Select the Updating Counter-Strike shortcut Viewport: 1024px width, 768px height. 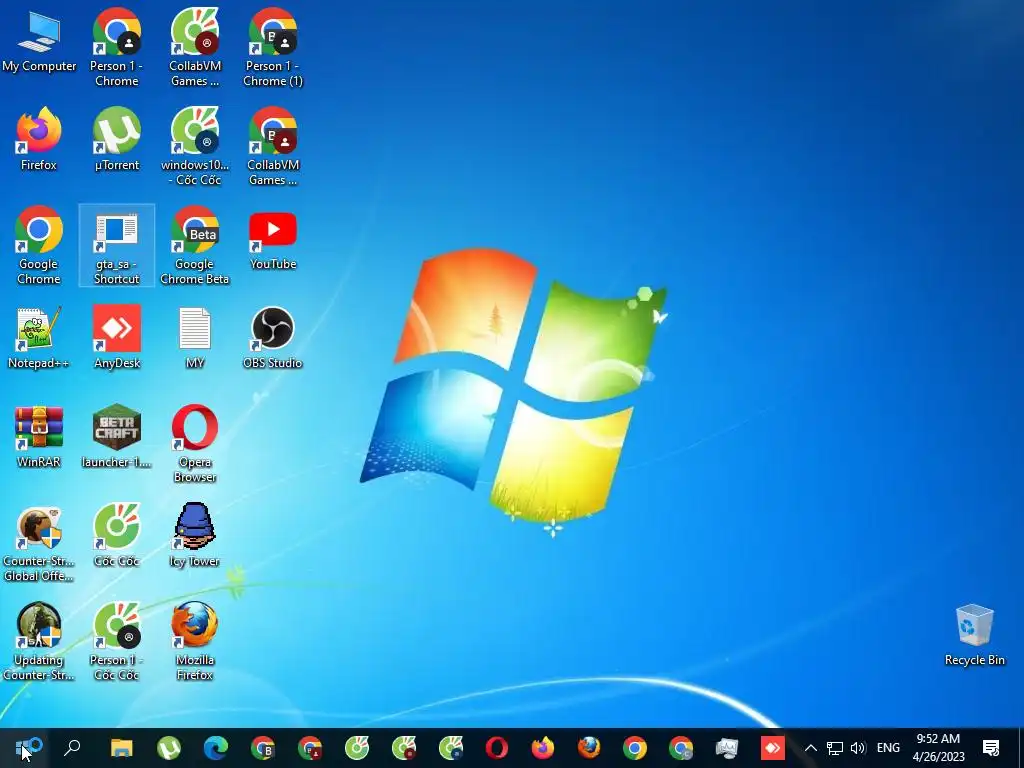click(39, 641)
